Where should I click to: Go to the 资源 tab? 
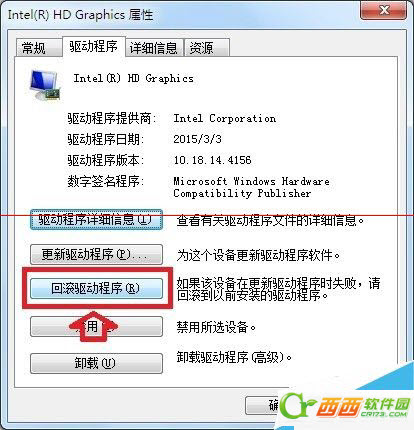(201, 48)
